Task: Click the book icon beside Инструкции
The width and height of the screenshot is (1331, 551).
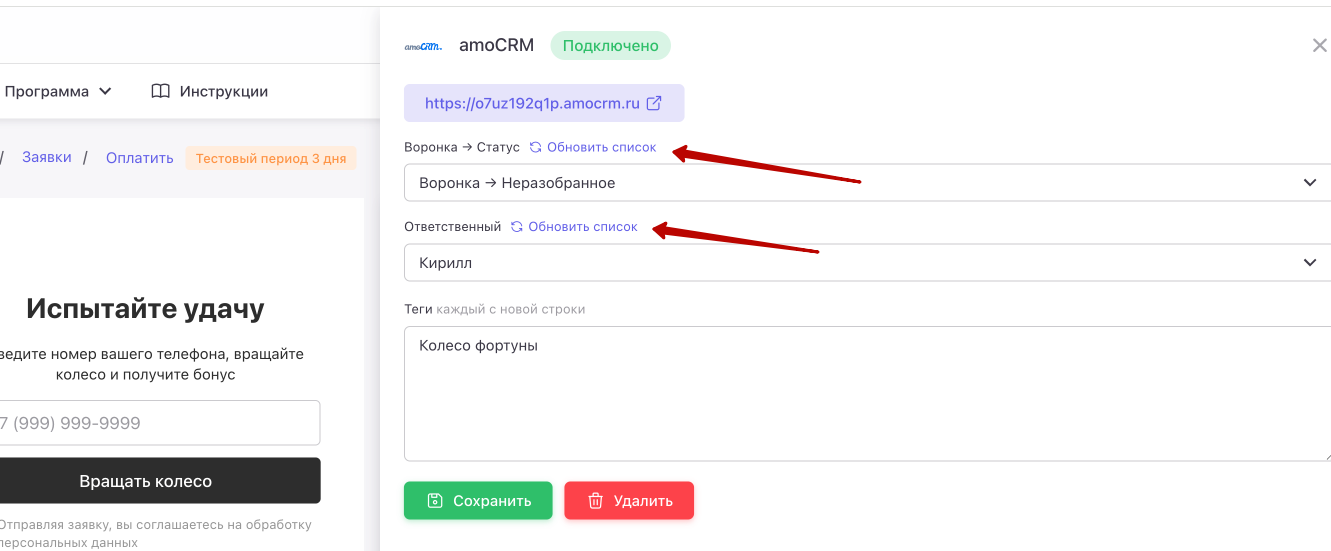Action: pos(160,91)
